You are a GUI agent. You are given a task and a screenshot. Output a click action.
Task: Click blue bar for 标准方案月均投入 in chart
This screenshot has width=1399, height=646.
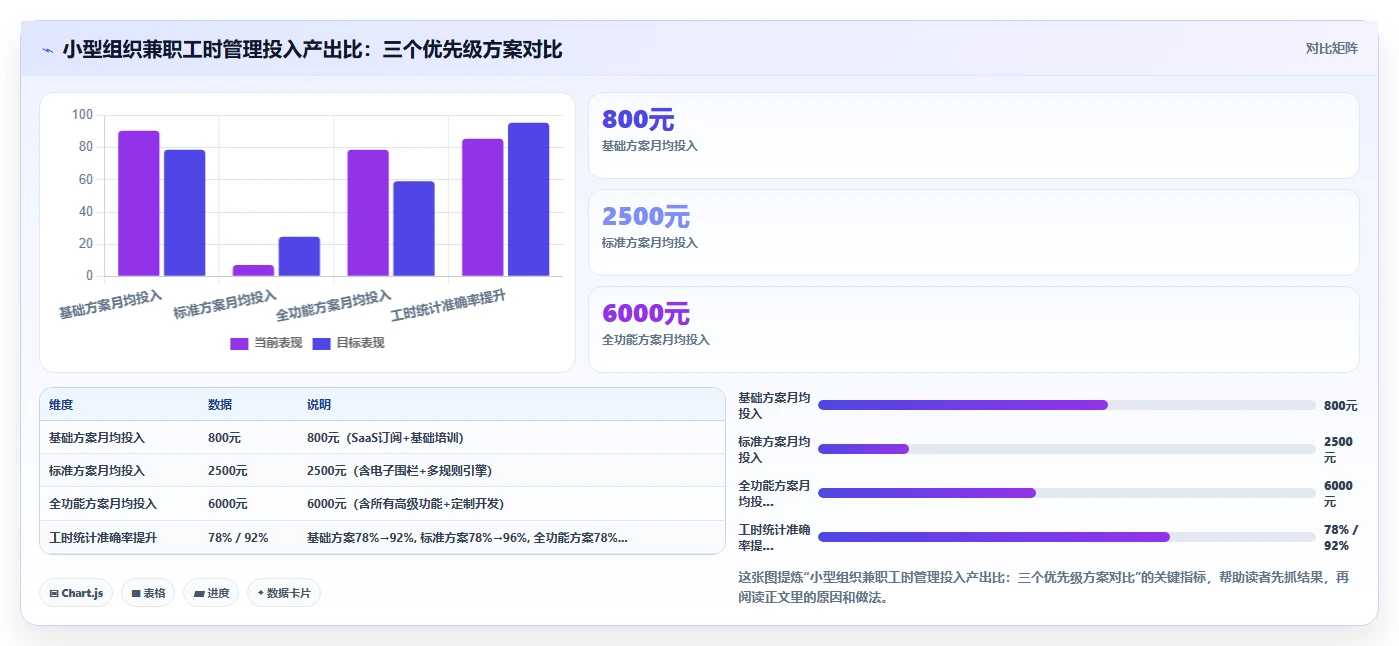299,256
